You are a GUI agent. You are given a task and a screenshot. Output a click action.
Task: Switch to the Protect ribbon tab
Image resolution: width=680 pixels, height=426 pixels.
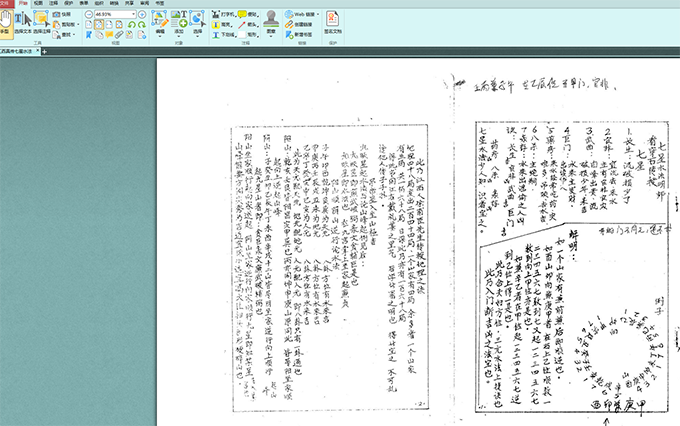pos(69,3)
